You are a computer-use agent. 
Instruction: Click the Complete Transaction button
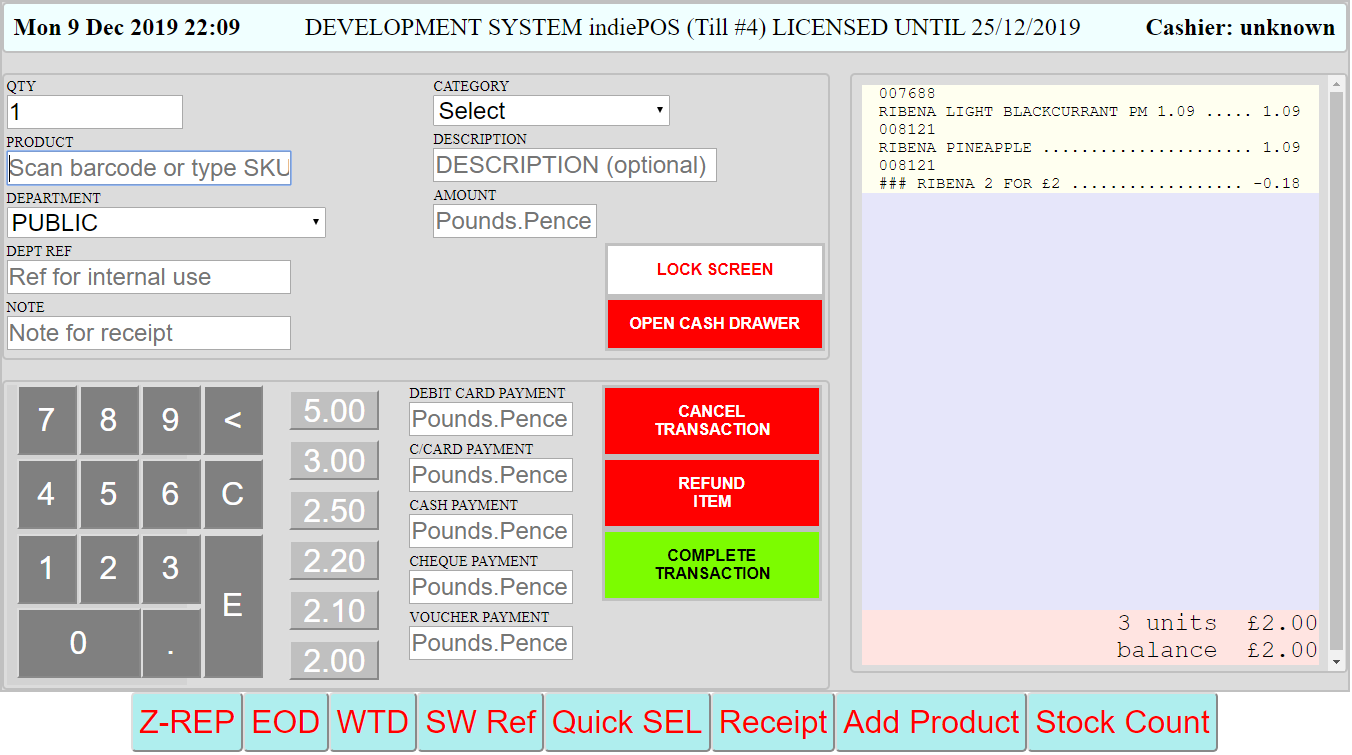click(712, 565)
